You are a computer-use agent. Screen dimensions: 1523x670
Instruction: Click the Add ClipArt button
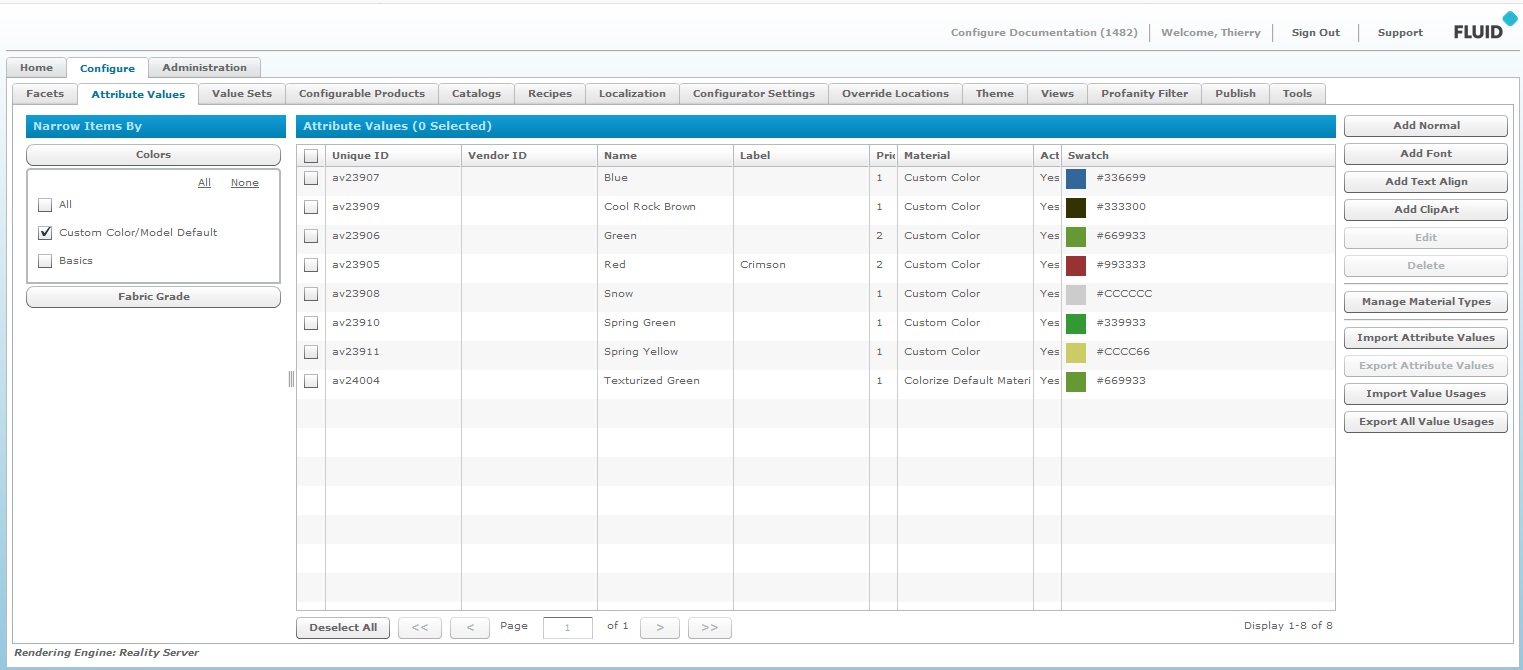[1425, 210]
